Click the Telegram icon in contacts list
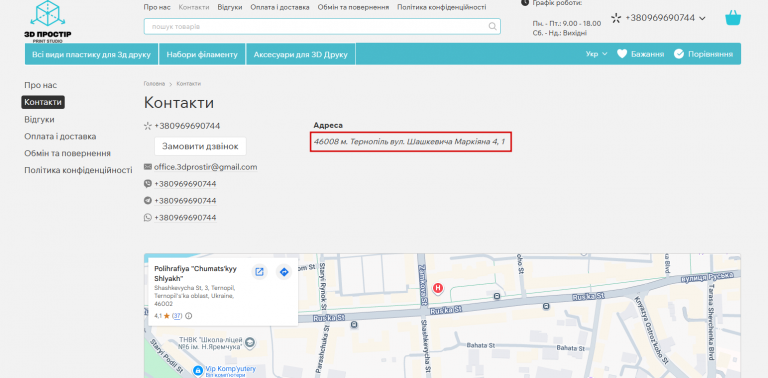Image resolution: width=768 pixels, height=378 pixels. [147, 200]
